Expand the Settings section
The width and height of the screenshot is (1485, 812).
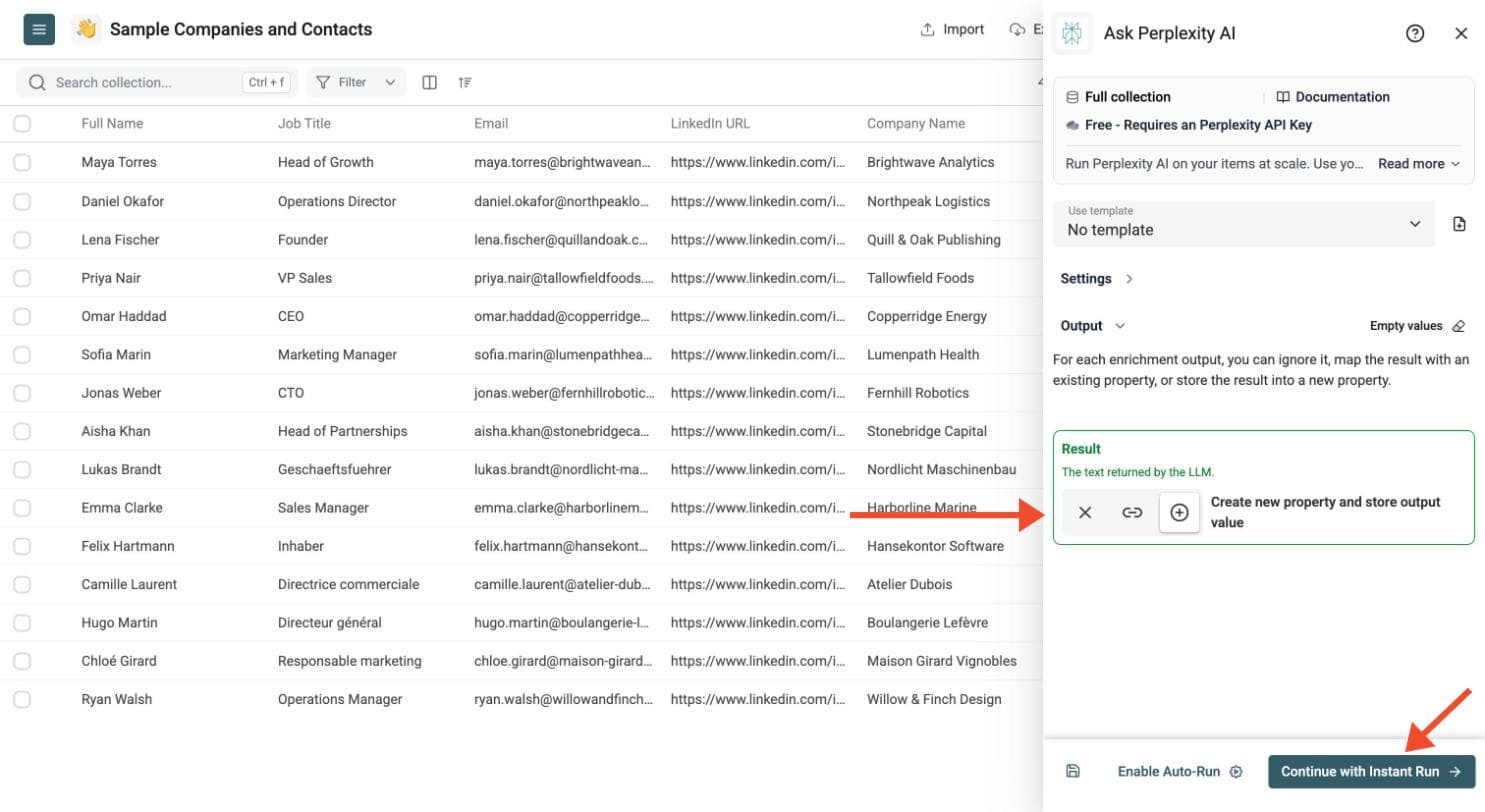tap(1097, 279)
